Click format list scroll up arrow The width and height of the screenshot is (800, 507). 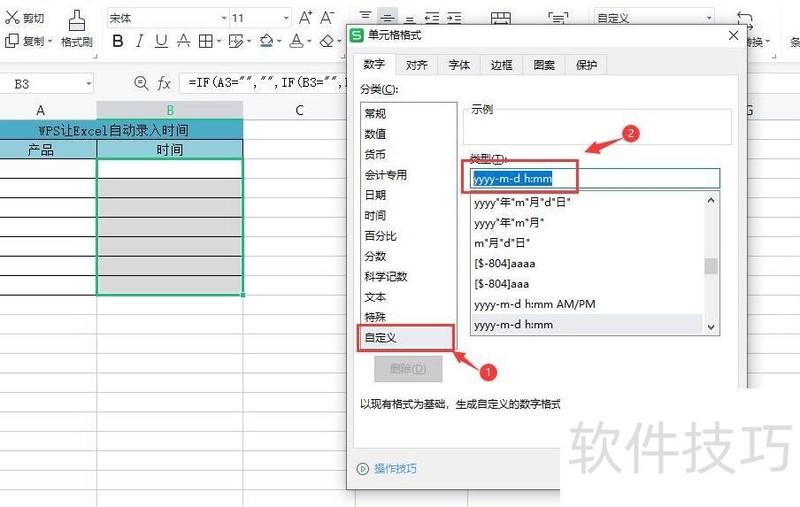711,200
